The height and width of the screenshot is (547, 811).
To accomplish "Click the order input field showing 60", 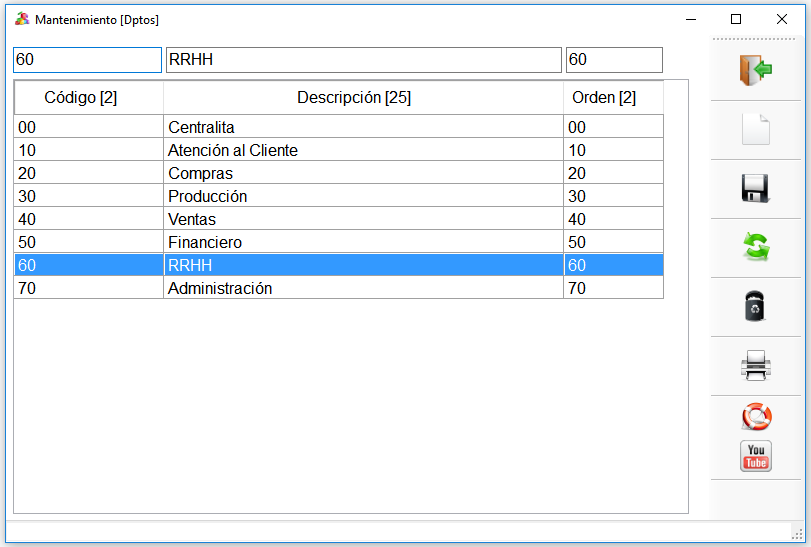I will [x=614, y=60].
